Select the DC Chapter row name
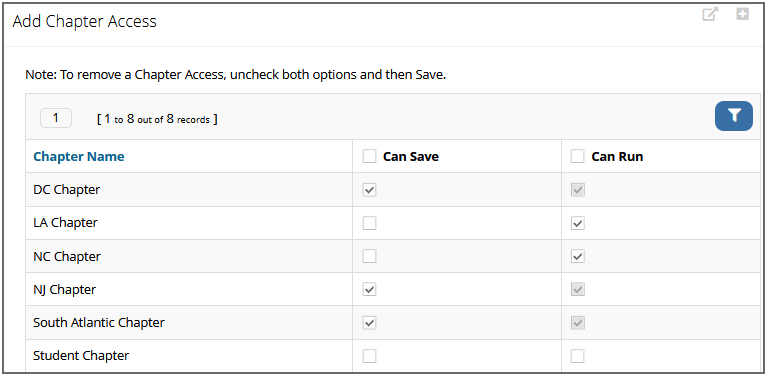This screenshot has height=376, width=767. click(67, 190)
